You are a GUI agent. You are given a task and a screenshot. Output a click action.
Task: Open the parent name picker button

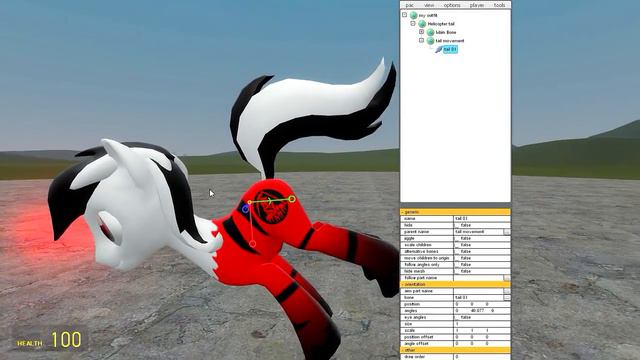[x=507, y=231]
